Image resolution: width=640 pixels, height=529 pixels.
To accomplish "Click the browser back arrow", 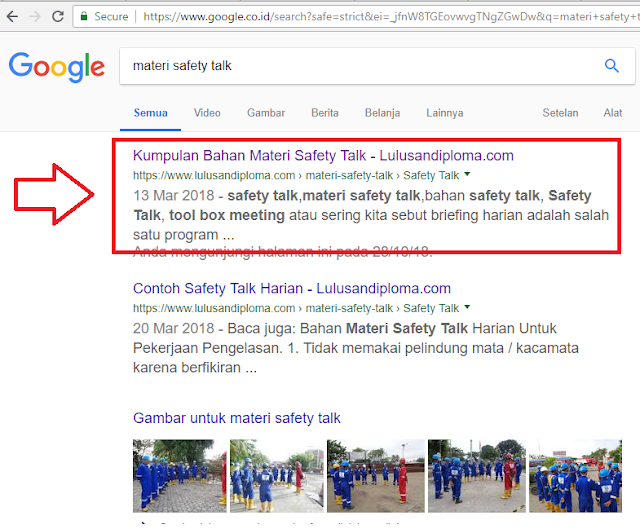I will click(12, 17).
